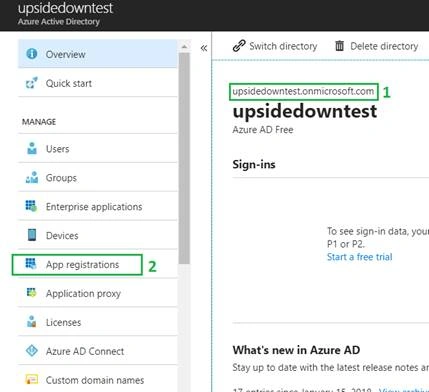
Task: Click the Groups people icon
Action: tap(32, 177)
